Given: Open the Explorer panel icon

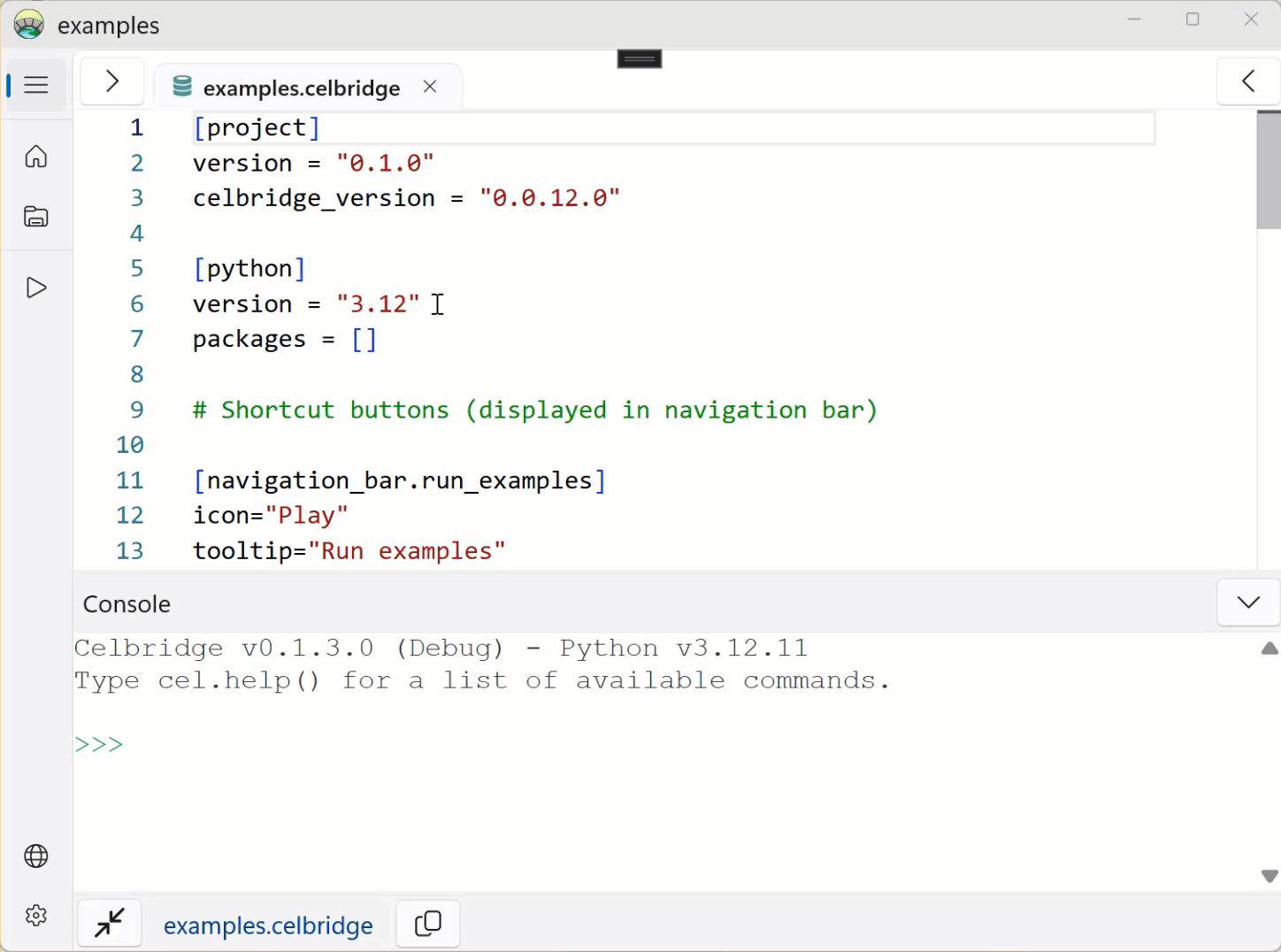Looking at the screenshot, I should coord(36,217).
